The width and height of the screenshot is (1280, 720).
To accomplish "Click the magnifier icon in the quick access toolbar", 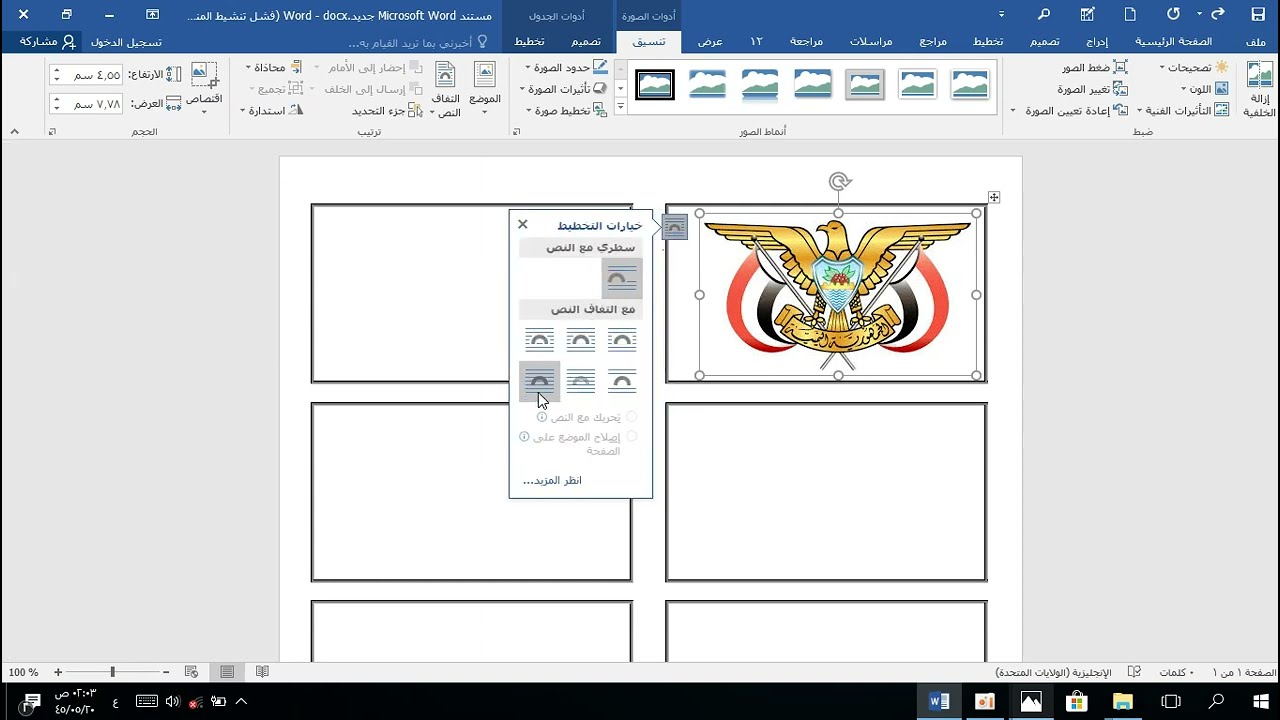I will click(1044, 14).
